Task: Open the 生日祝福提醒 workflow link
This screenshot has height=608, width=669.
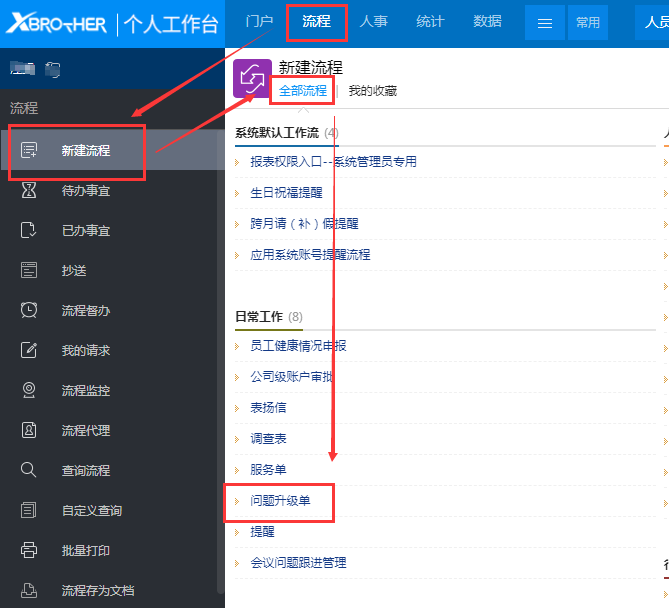Action: pos(286,193)
